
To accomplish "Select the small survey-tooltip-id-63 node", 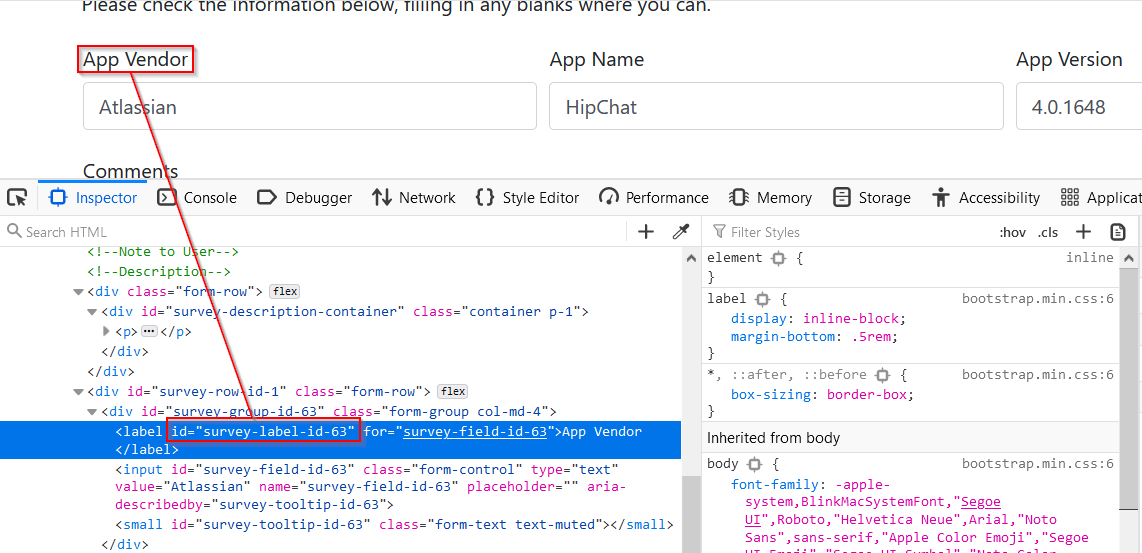I will point(394,524).
